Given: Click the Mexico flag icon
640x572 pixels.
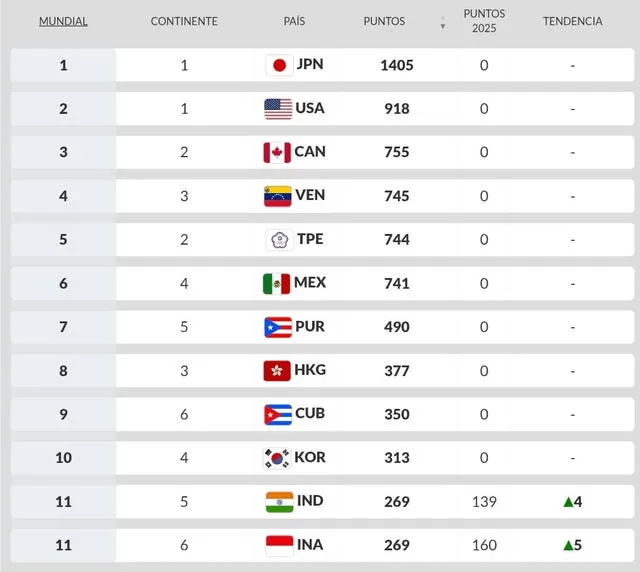Looking at the screenshot, I should (x=276, y=283).
